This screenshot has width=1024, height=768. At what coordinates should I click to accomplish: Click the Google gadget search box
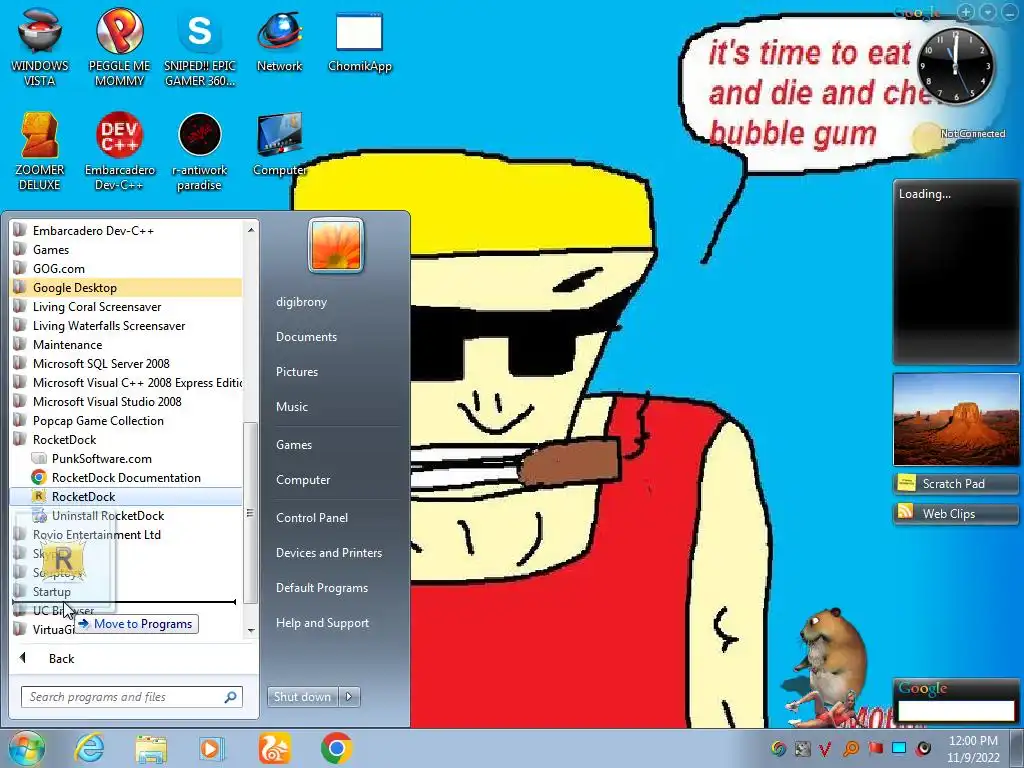[x=956, y=711]
